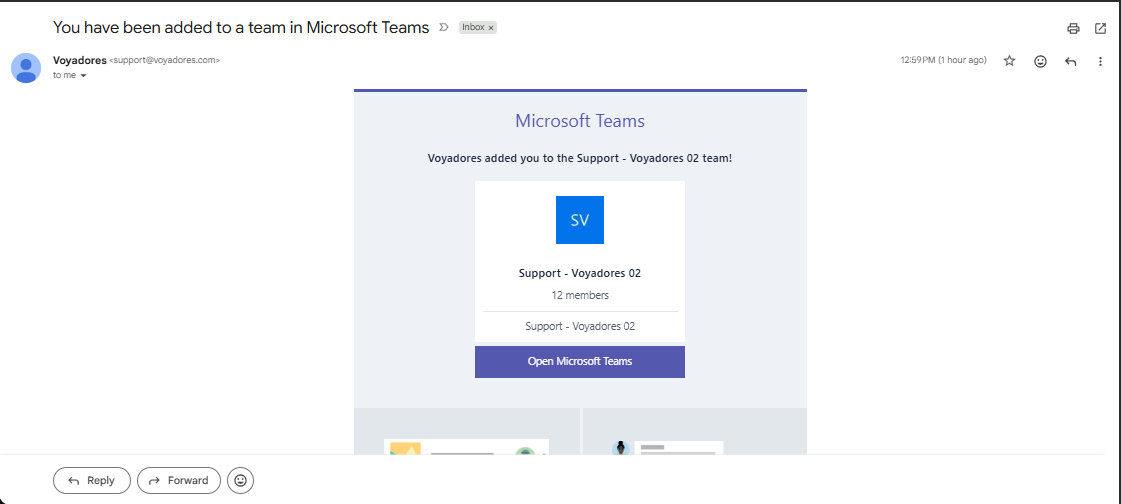This screenshot has height=504, width=1121.
Task: Click the Inbox label chip
Action: pyautogui.click(x=473, y=27)
